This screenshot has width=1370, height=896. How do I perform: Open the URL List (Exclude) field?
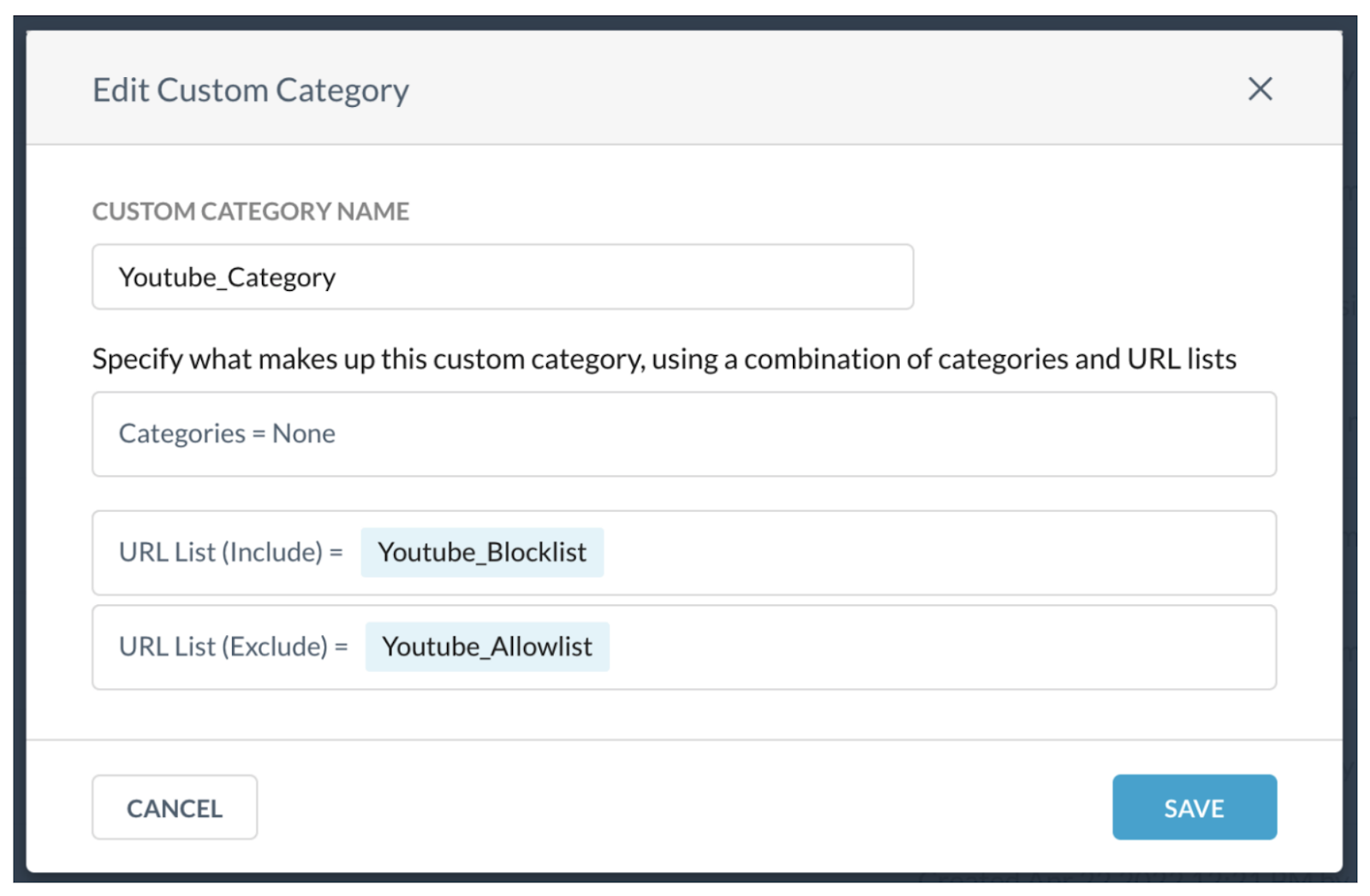[x=684, y=647]
